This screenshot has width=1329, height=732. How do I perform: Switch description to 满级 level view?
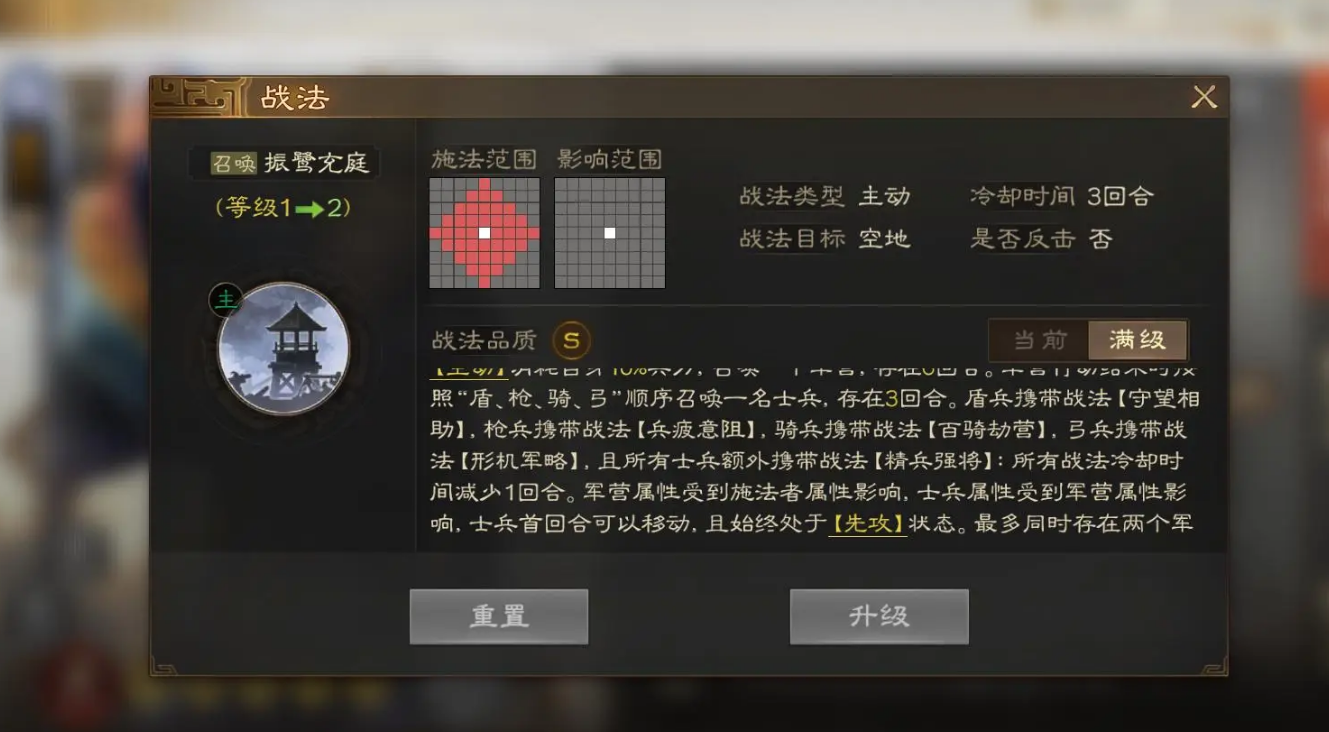pyautogui.click(x=1137, y=340)
